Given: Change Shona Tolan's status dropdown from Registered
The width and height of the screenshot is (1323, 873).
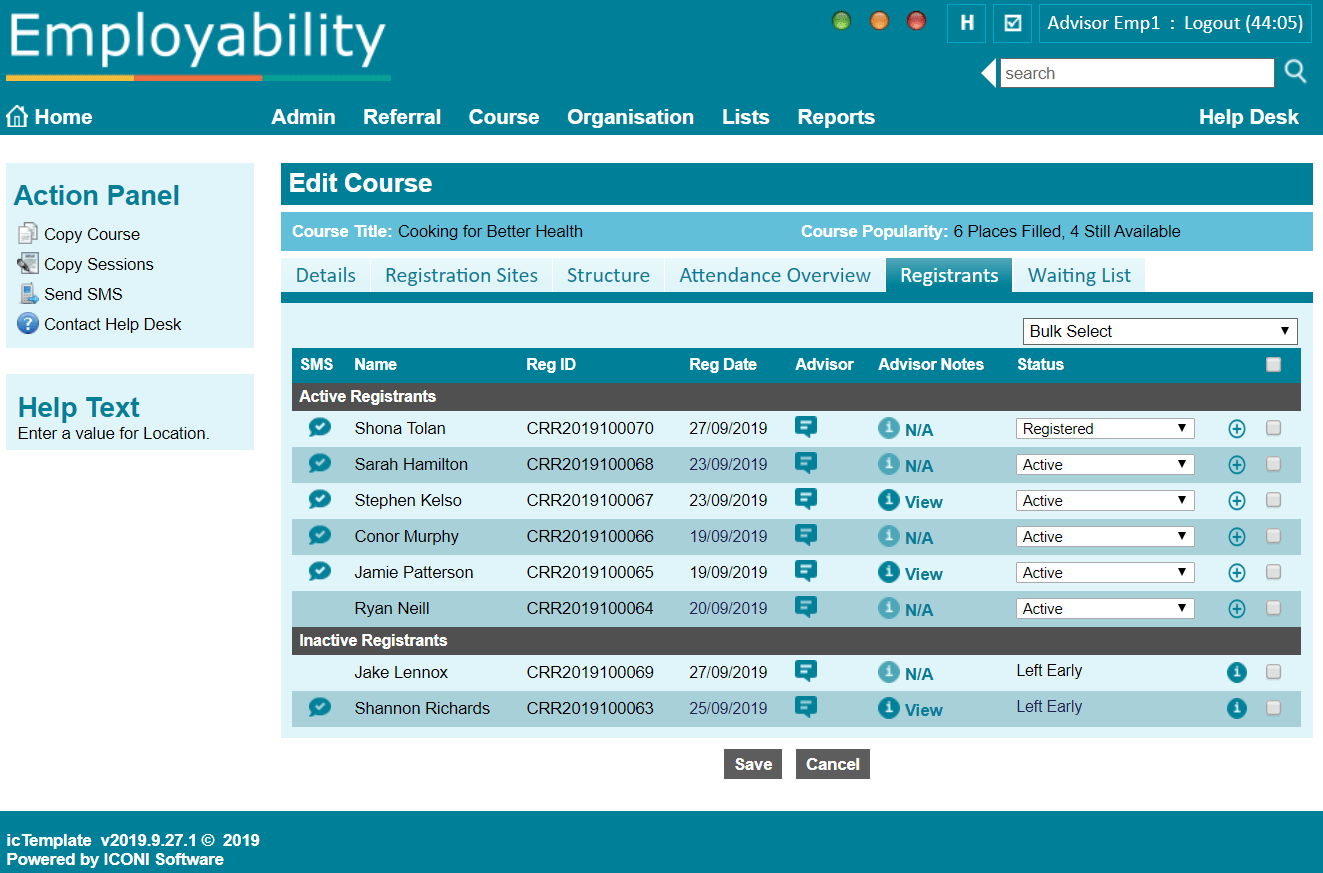Looking at the screenshot, I should tap(1104, 428).
